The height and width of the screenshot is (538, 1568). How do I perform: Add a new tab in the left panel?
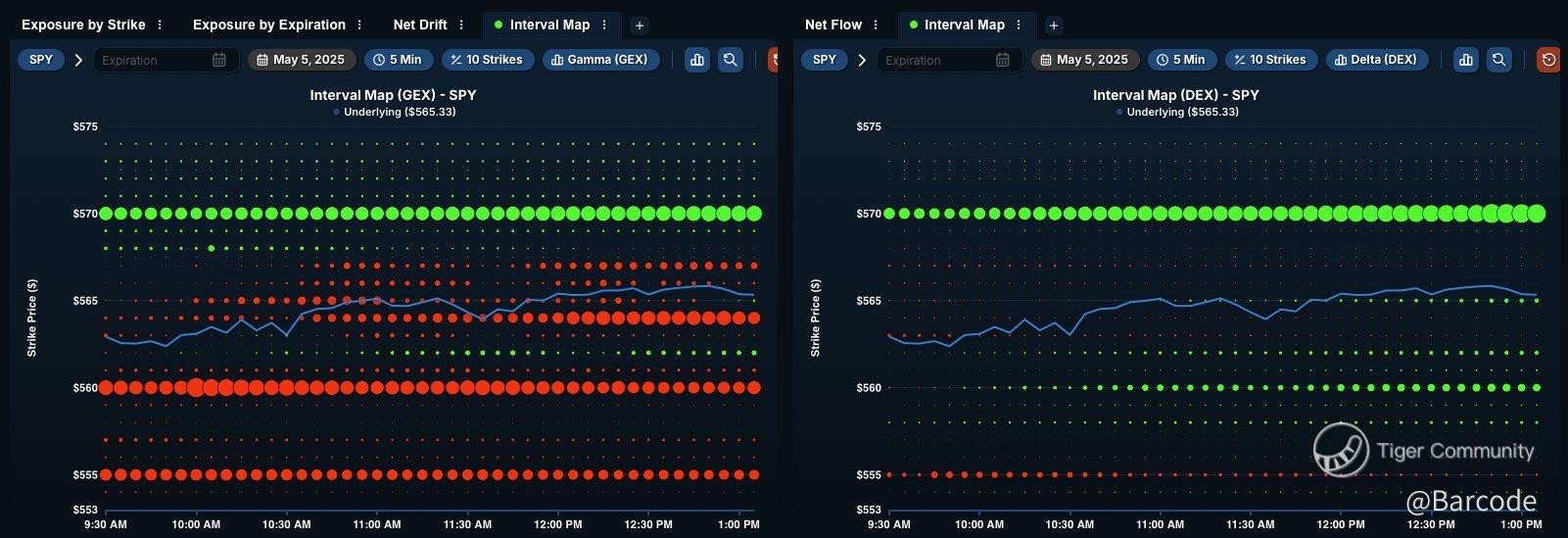(639, 25)
